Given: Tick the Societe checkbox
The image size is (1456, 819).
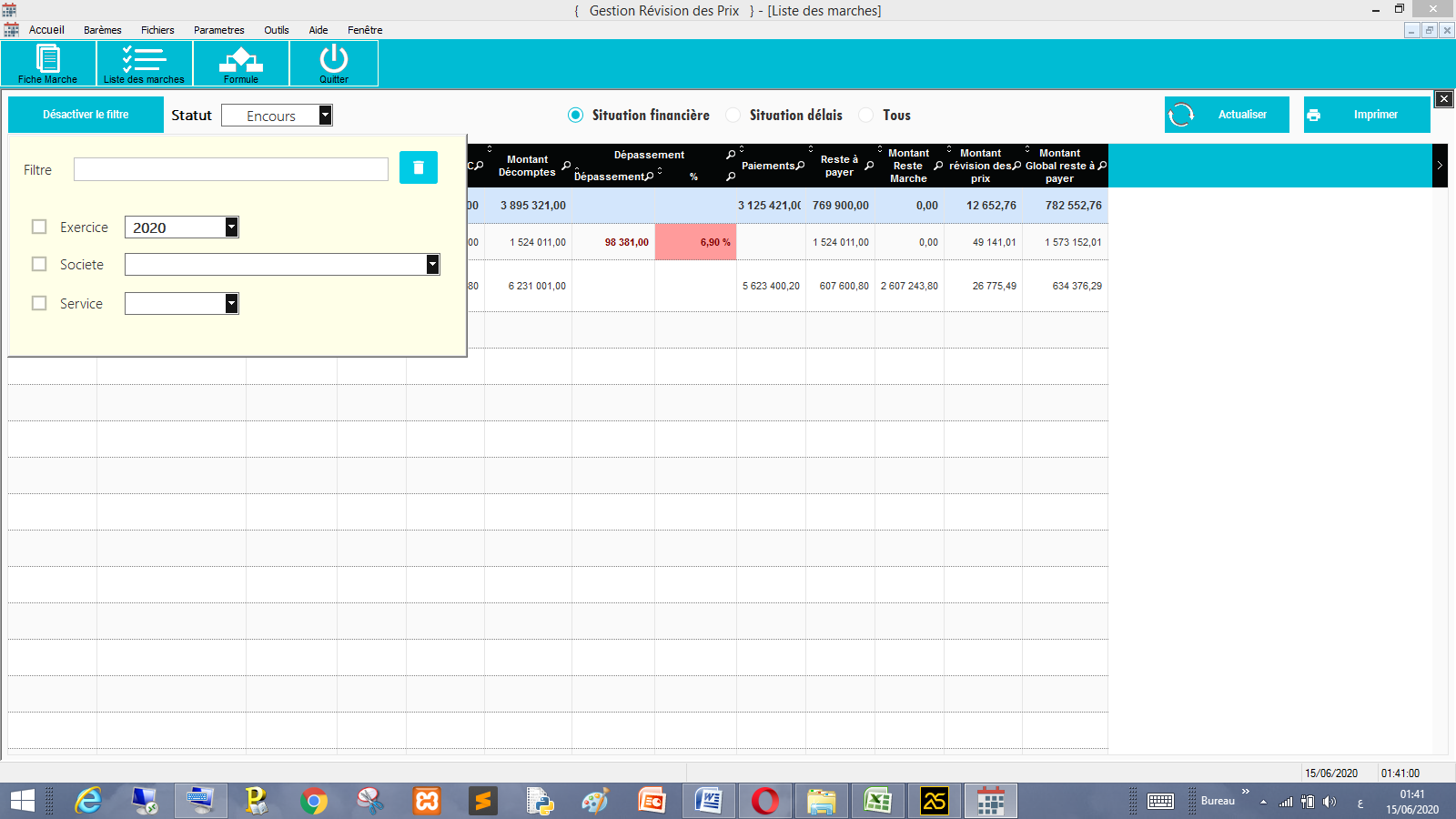Looking at the screenshot, I should tap(39, 264).
